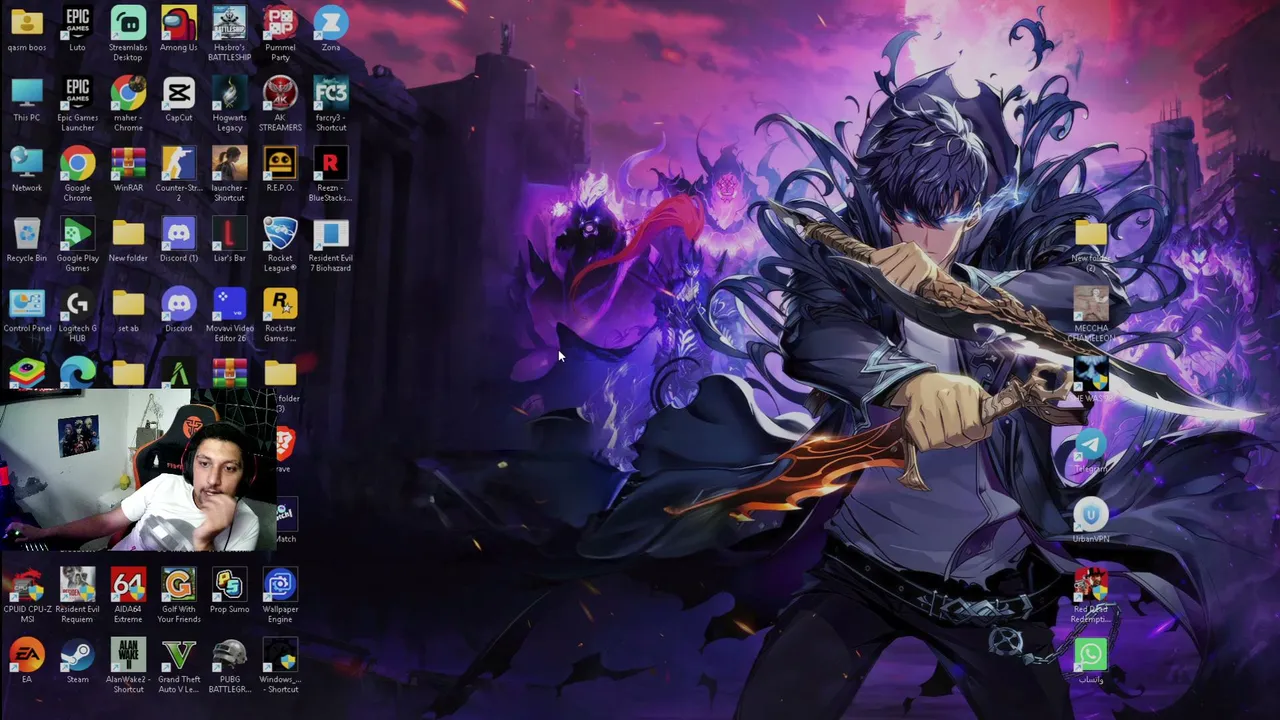Open Google Chrome
Image resolution: width=1280 pixels, height=720 pixels.
point(77,174)
